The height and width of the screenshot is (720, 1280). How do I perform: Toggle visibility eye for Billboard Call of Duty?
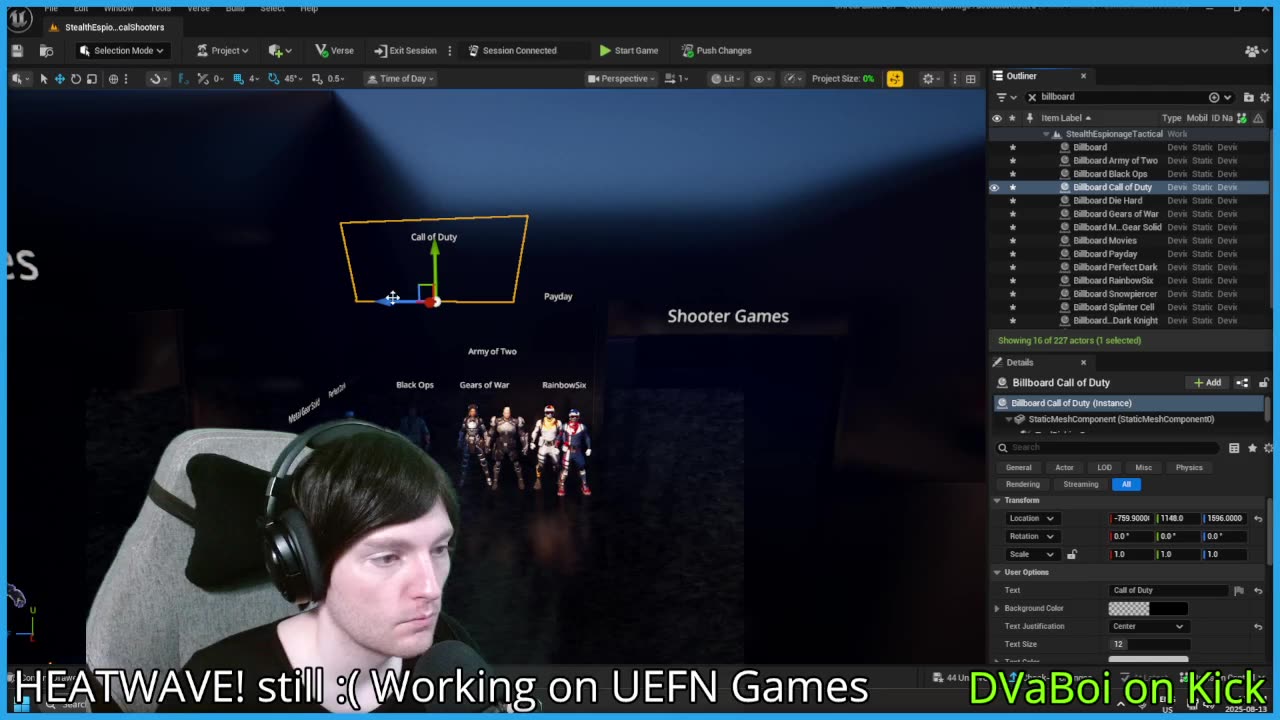tap(994, 187)
